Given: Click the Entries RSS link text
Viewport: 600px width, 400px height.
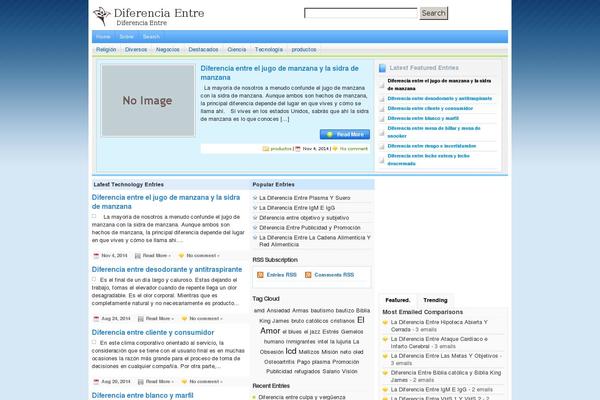Looking at the screenshot, I should [x=282, y=275].
